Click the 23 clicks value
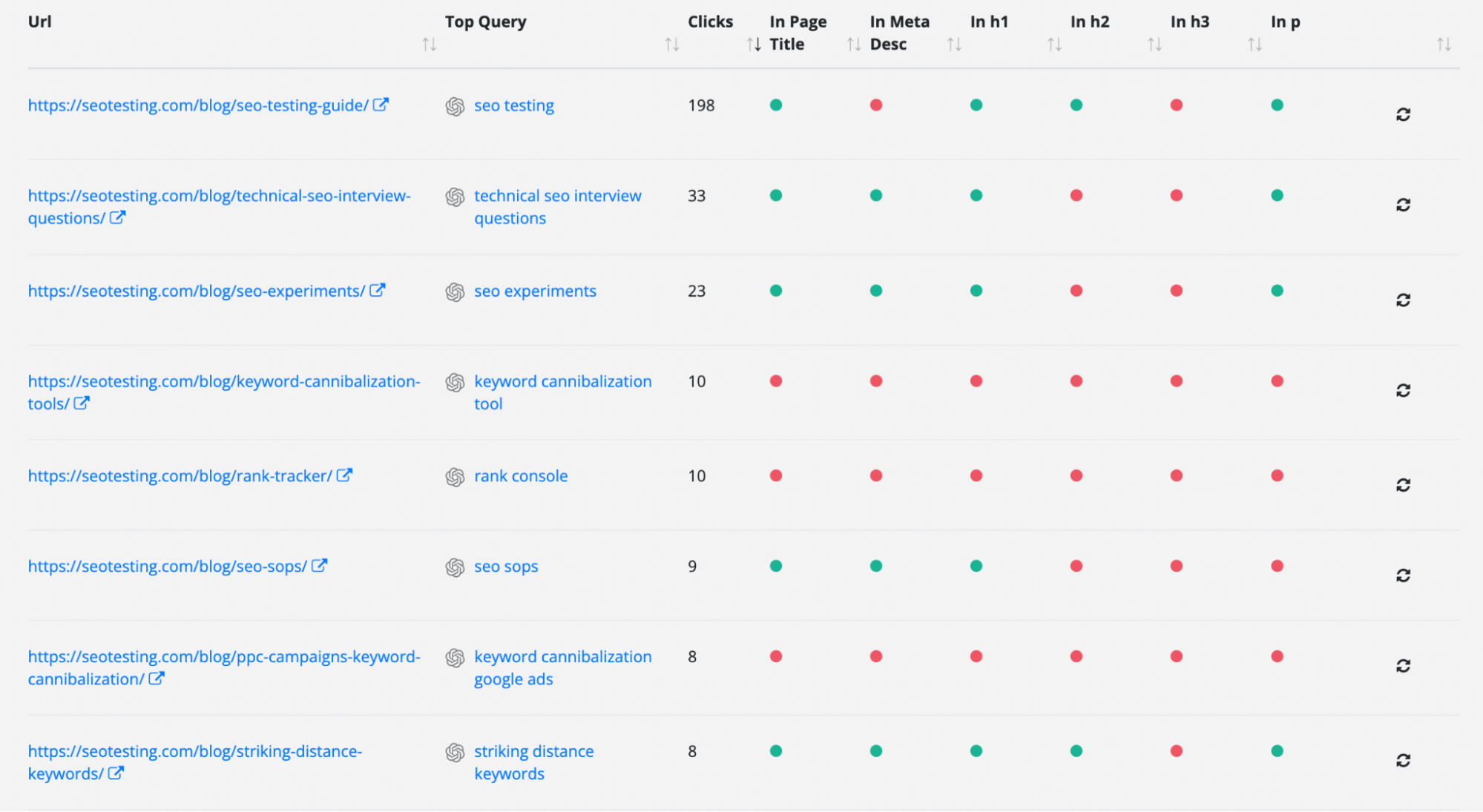This screenshot has height=812, width=1483. pyautogui.click(x=697, y=291)
